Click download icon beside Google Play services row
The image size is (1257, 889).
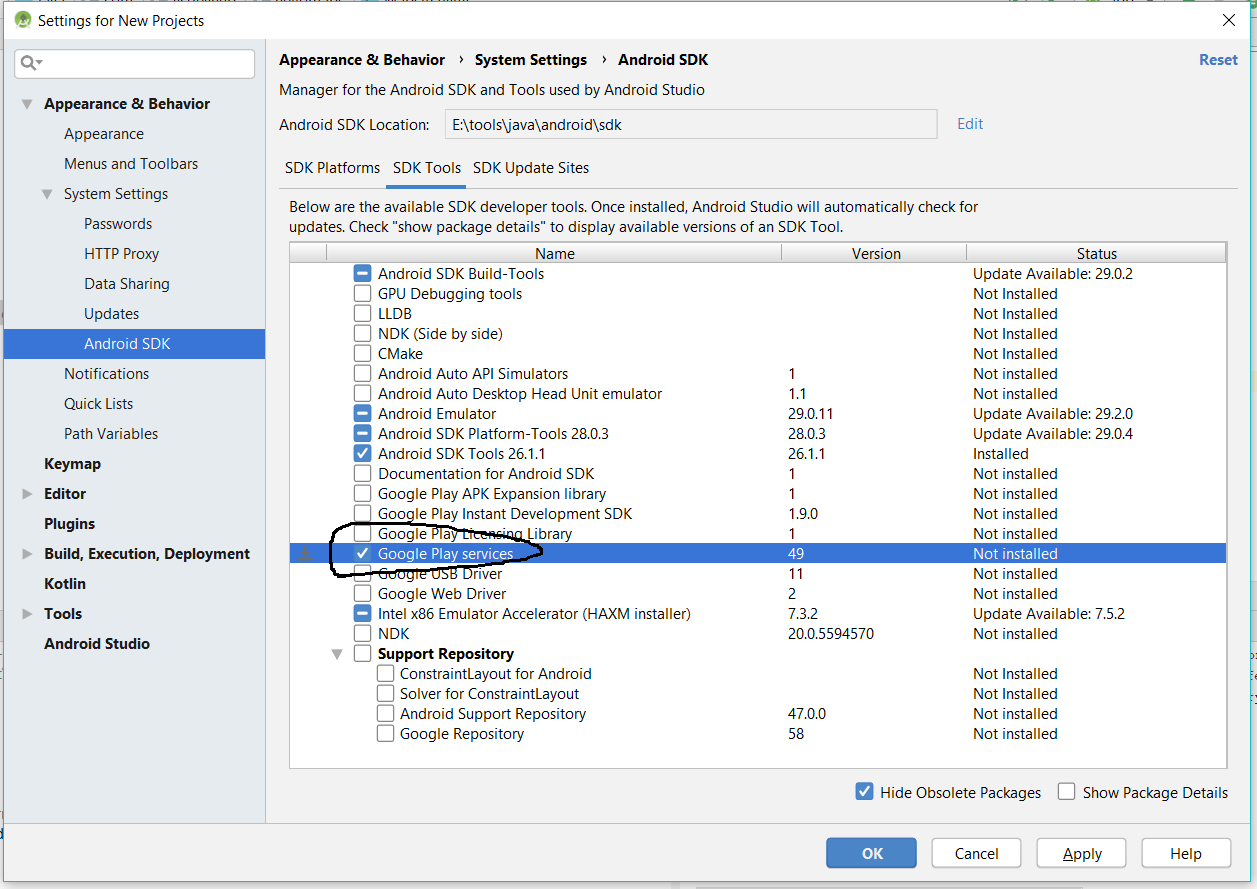click(305, 553)
